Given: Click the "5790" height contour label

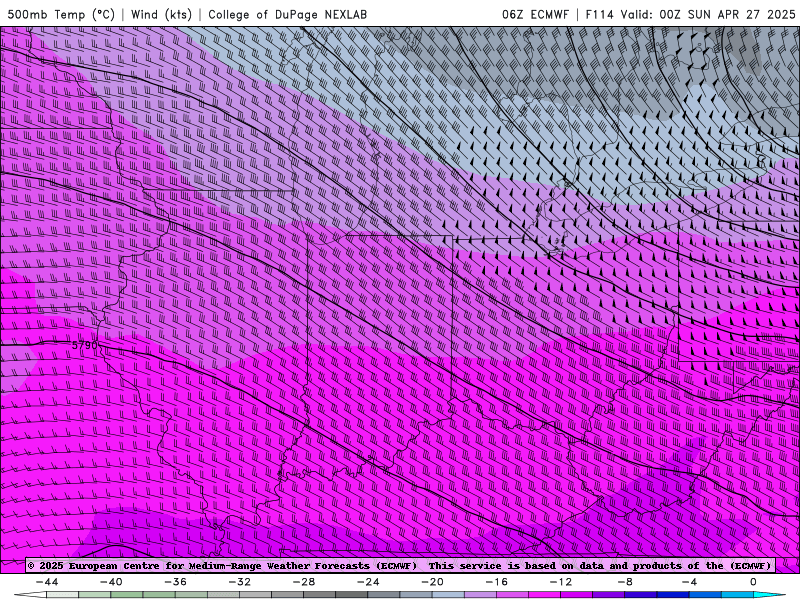Looking at the screenshot, I should (x=84, y=345).
